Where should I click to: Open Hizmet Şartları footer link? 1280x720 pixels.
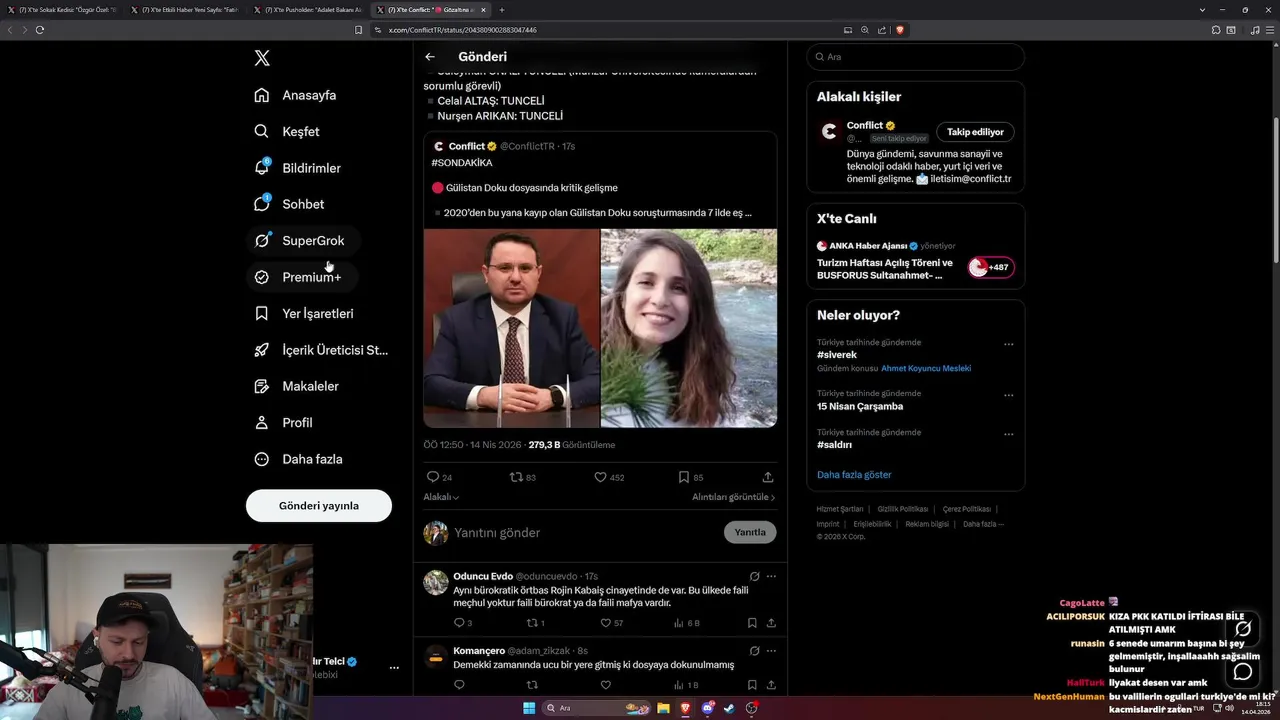[840, 509]
